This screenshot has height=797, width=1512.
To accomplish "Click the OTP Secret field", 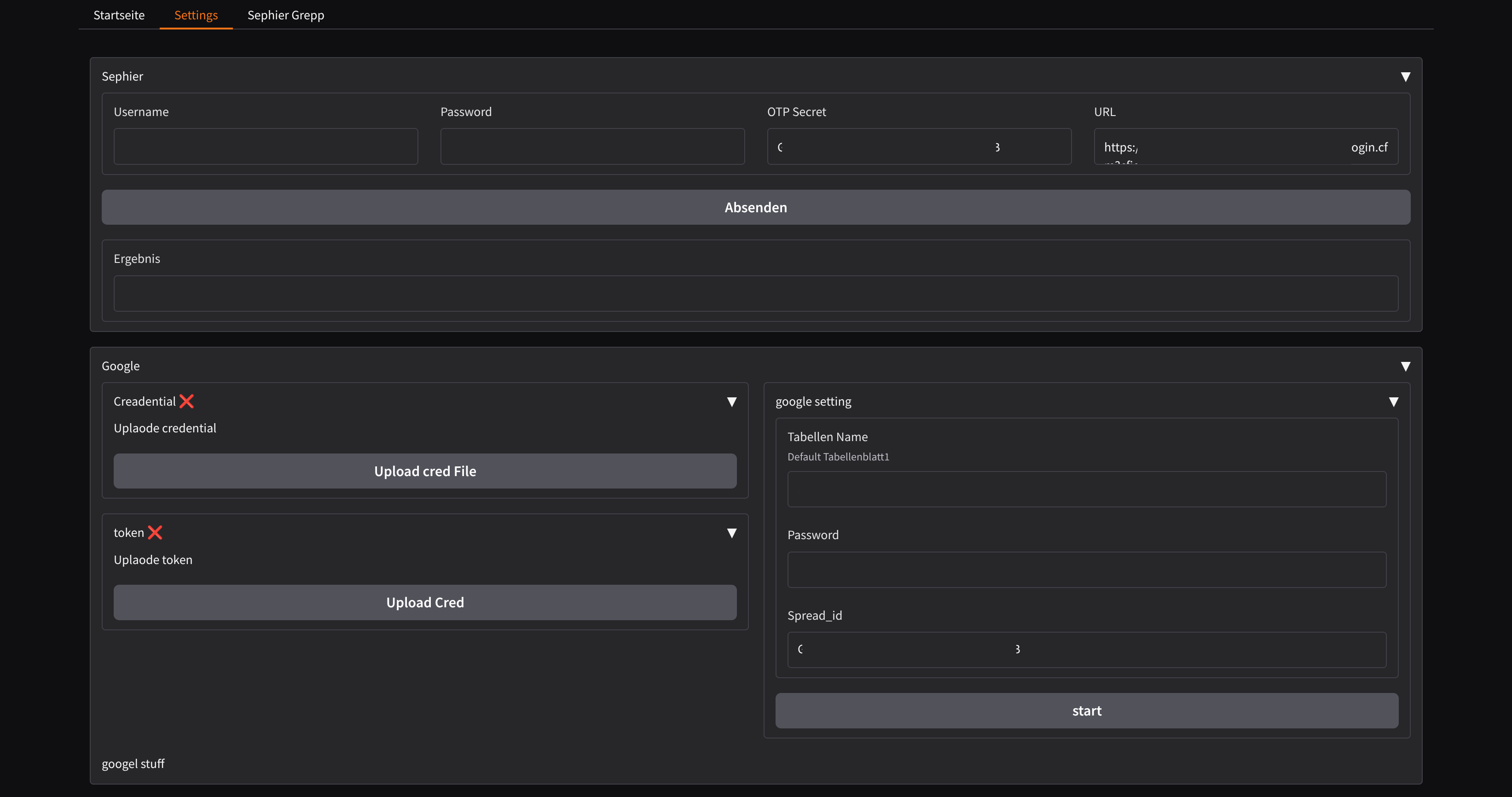I will point(919,147).
